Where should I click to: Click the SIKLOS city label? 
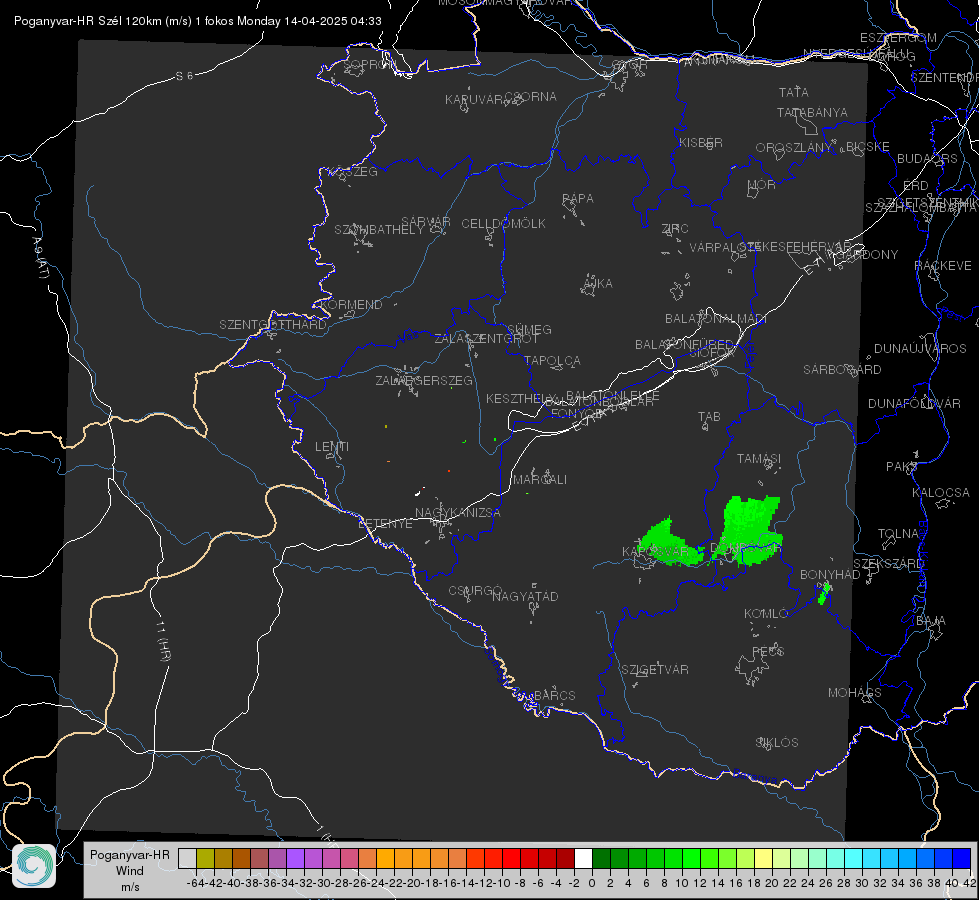pos(777,743)
